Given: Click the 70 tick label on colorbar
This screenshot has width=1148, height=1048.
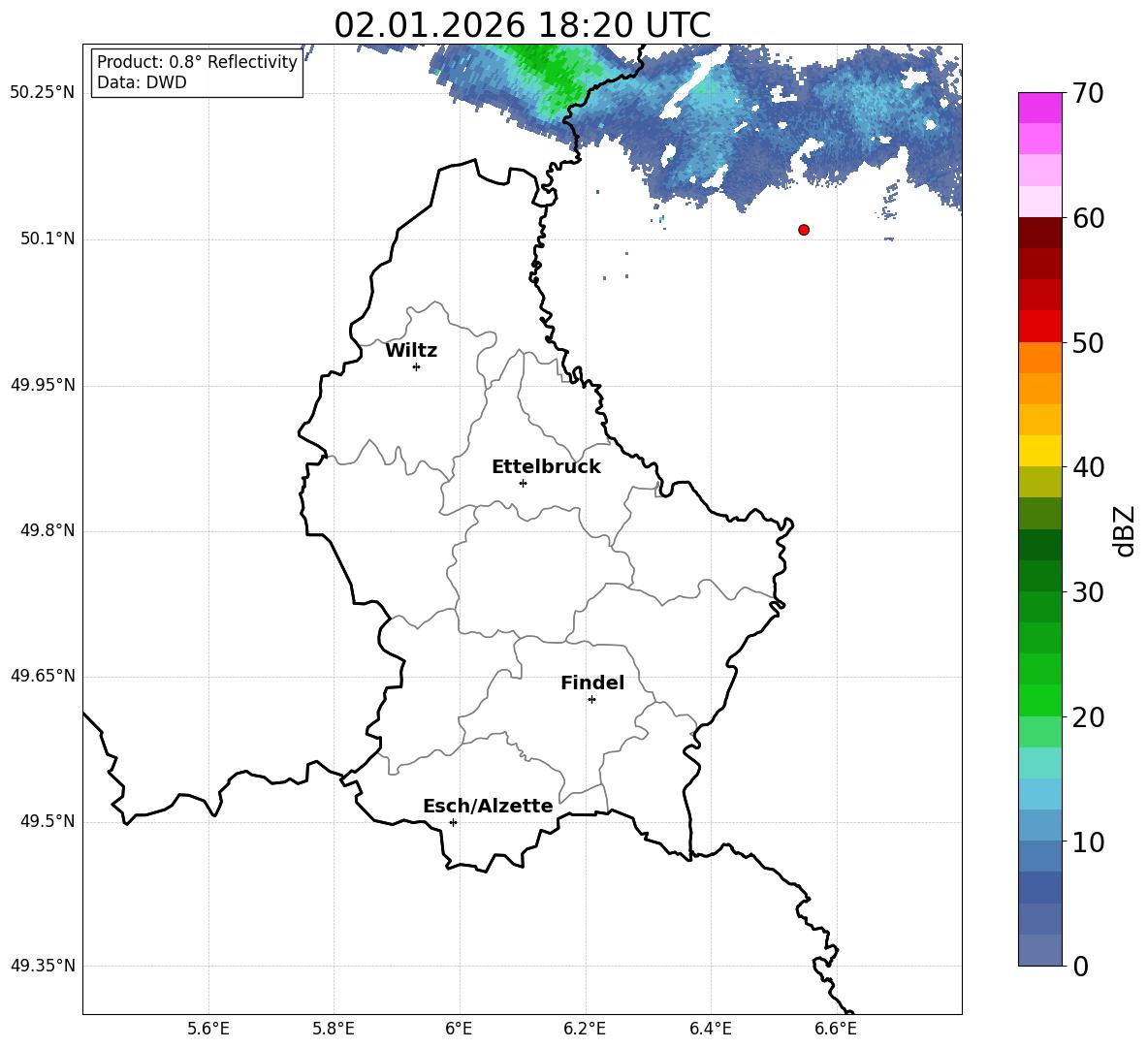Looking at the screenshot, I should tap(1088, 93).
